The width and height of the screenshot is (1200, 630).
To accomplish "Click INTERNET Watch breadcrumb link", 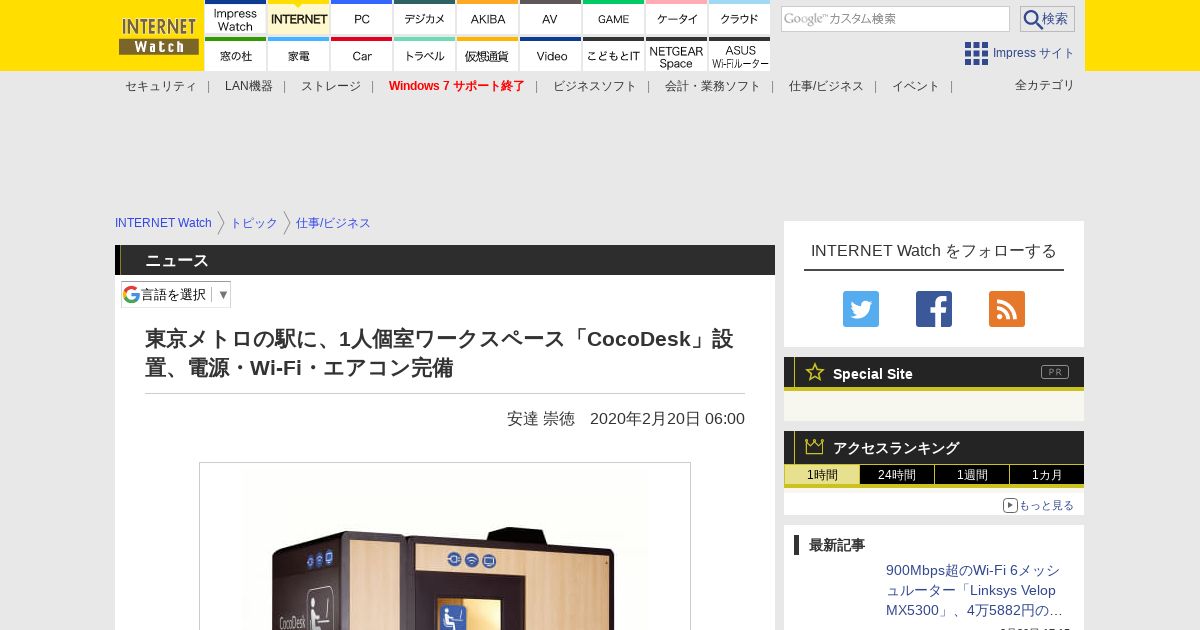I will click(163, 223).
